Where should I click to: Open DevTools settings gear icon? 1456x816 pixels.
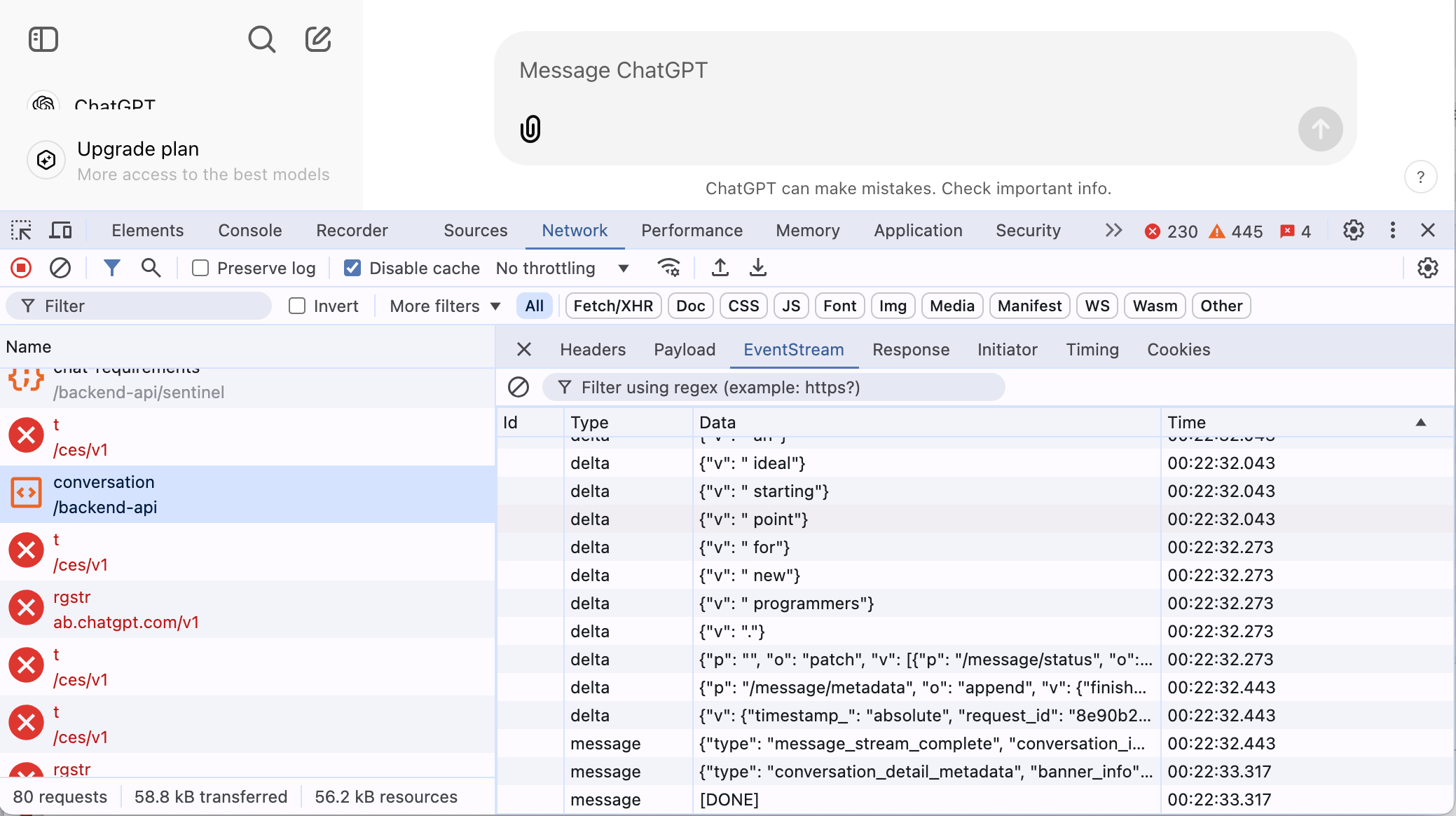click(x=1353, y=231)
